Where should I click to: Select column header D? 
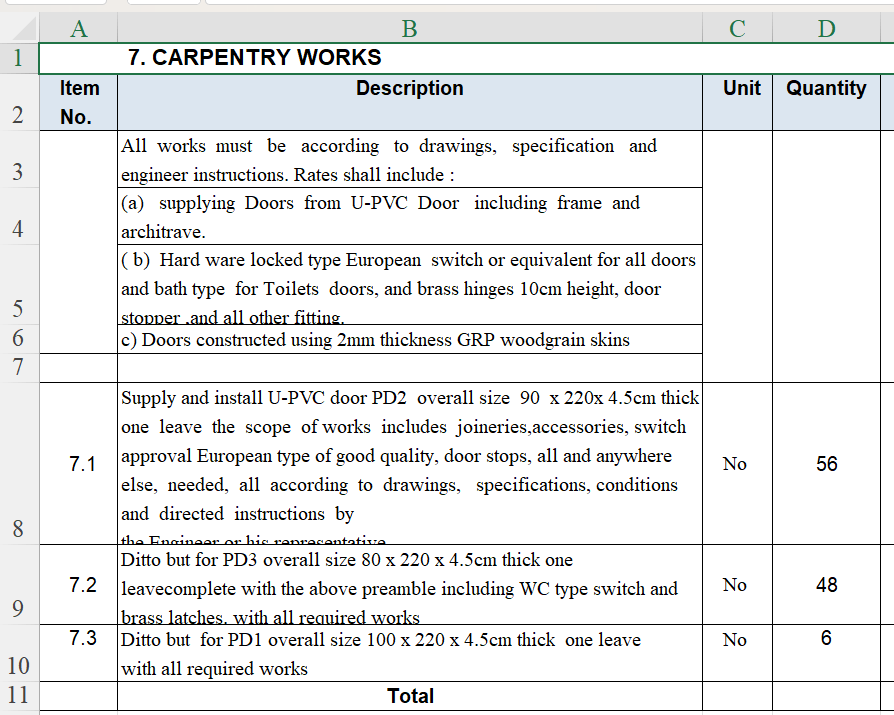(x=826, y=28)
